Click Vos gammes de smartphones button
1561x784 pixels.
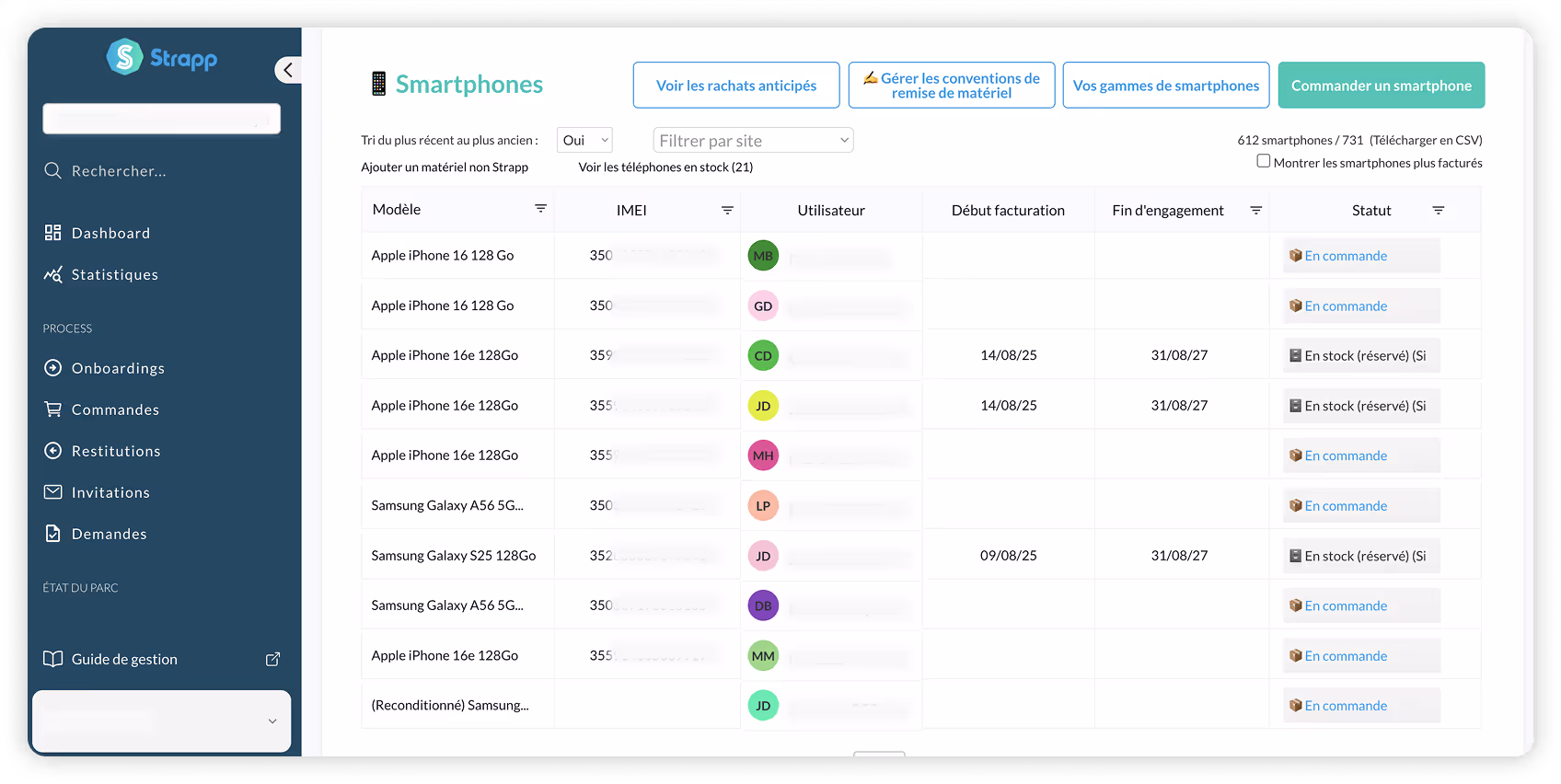coord(1166,86)
